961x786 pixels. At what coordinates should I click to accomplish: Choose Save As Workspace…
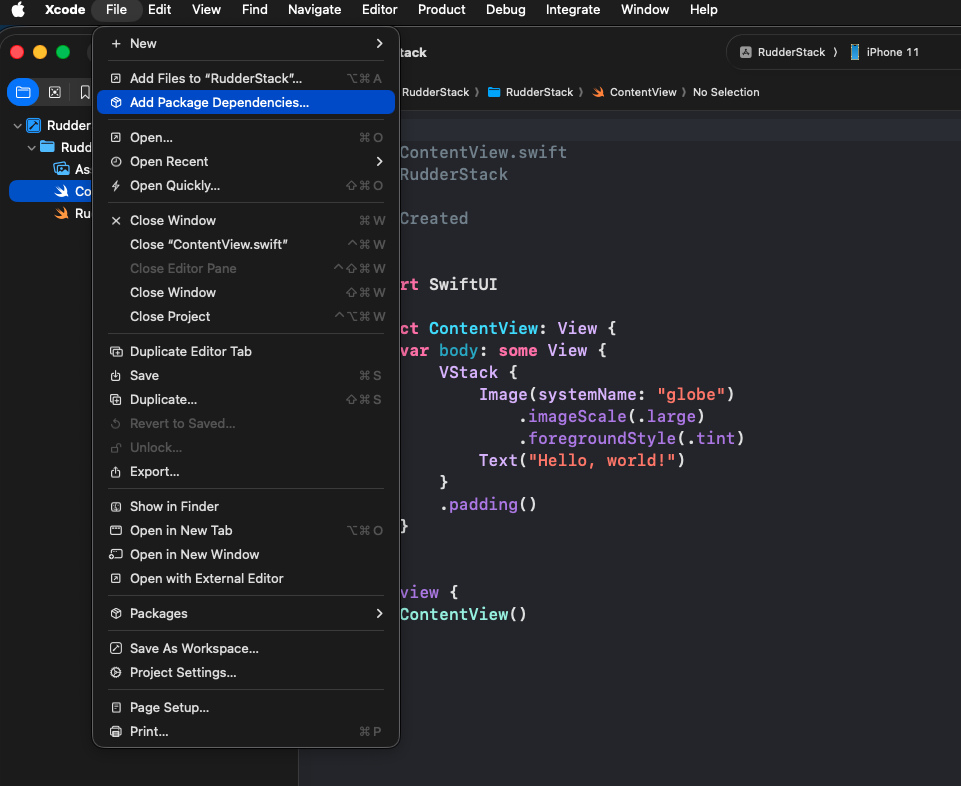coord(246,648)
